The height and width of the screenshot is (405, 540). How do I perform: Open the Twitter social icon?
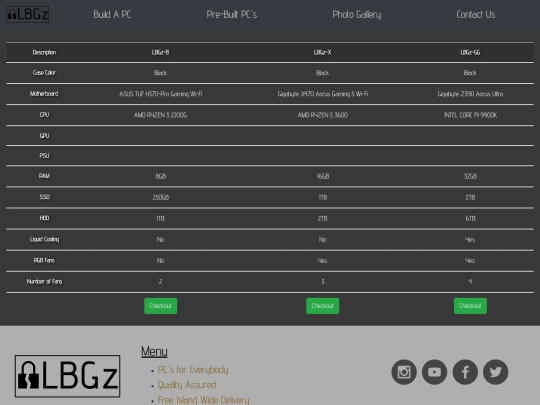click(496, 372)
